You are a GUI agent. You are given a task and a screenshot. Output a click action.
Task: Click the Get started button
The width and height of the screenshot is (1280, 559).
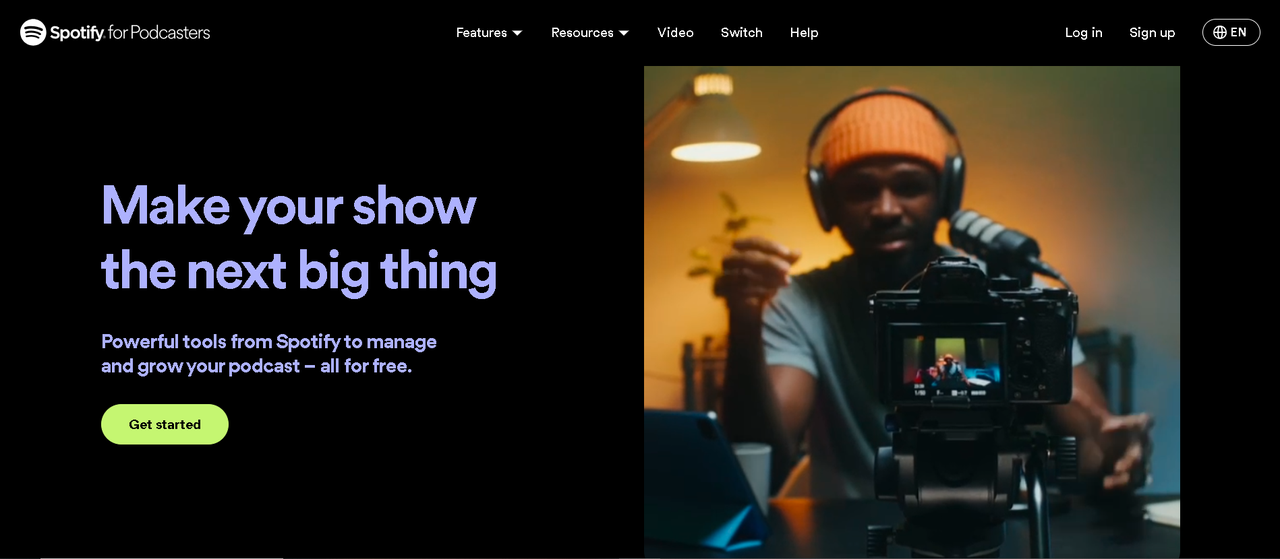click(165, 424)
